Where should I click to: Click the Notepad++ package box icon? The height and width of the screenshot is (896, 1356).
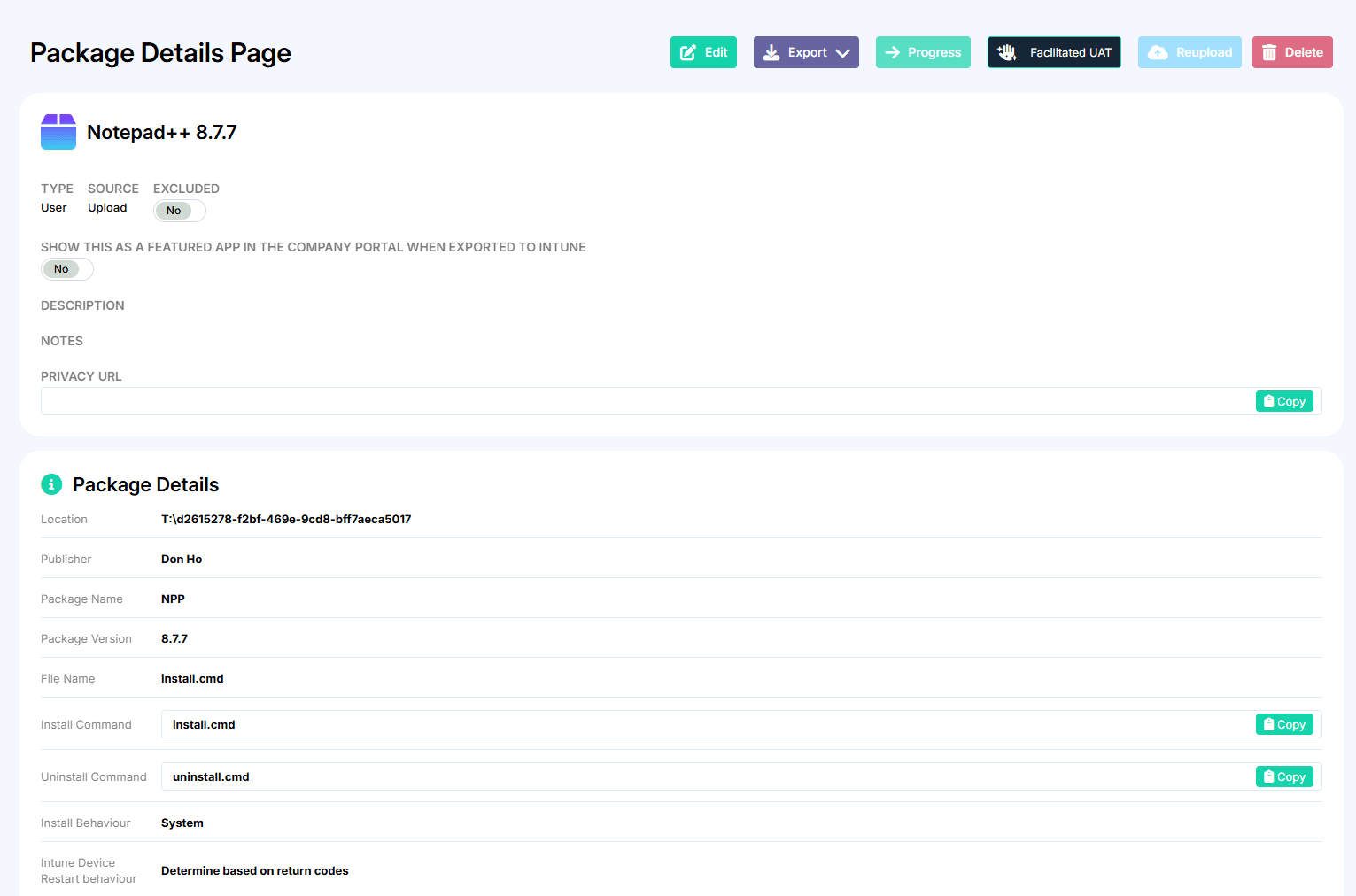pos(58,132)
